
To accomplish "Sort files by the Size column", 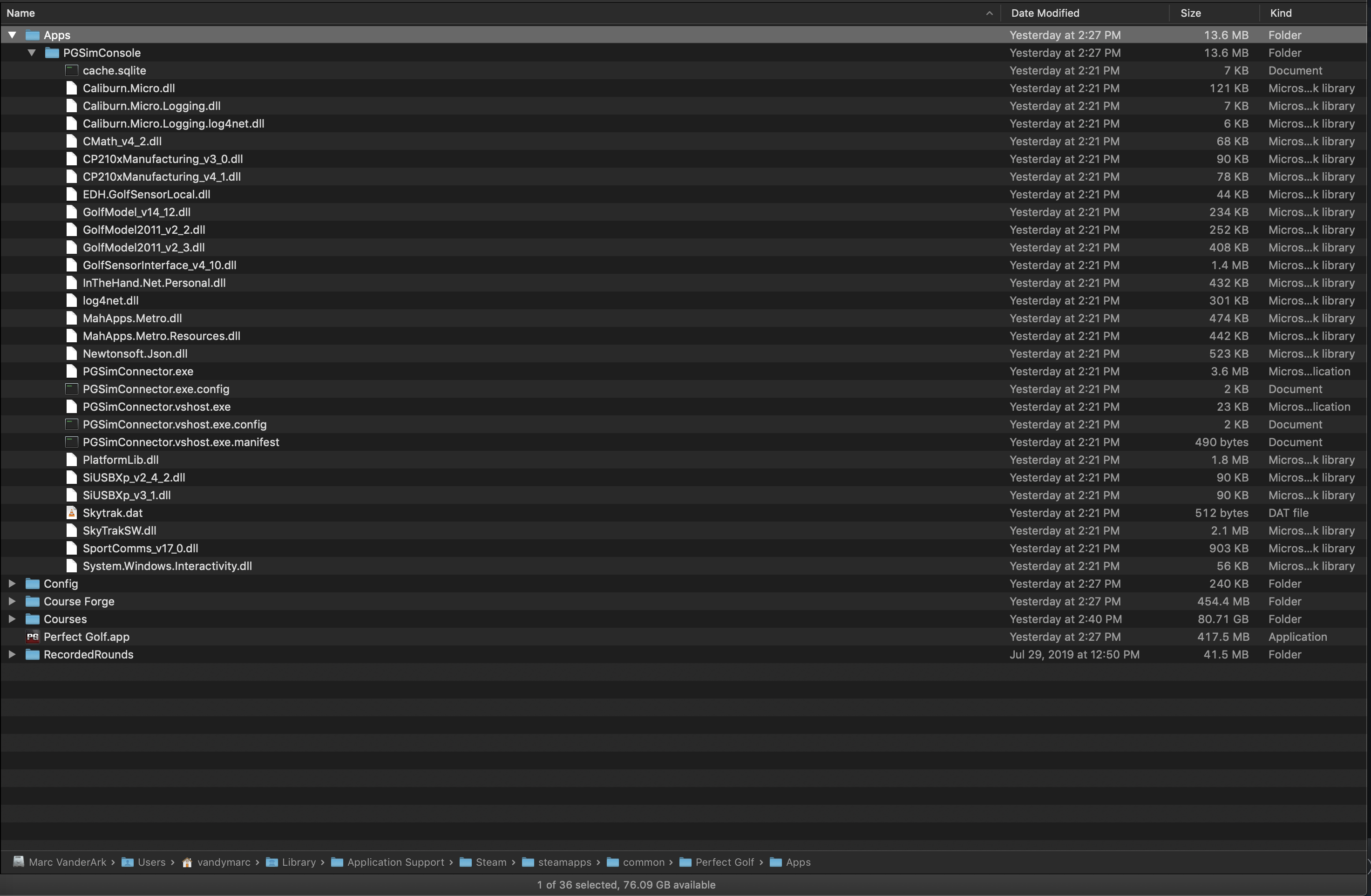I will click(1190, 13).
